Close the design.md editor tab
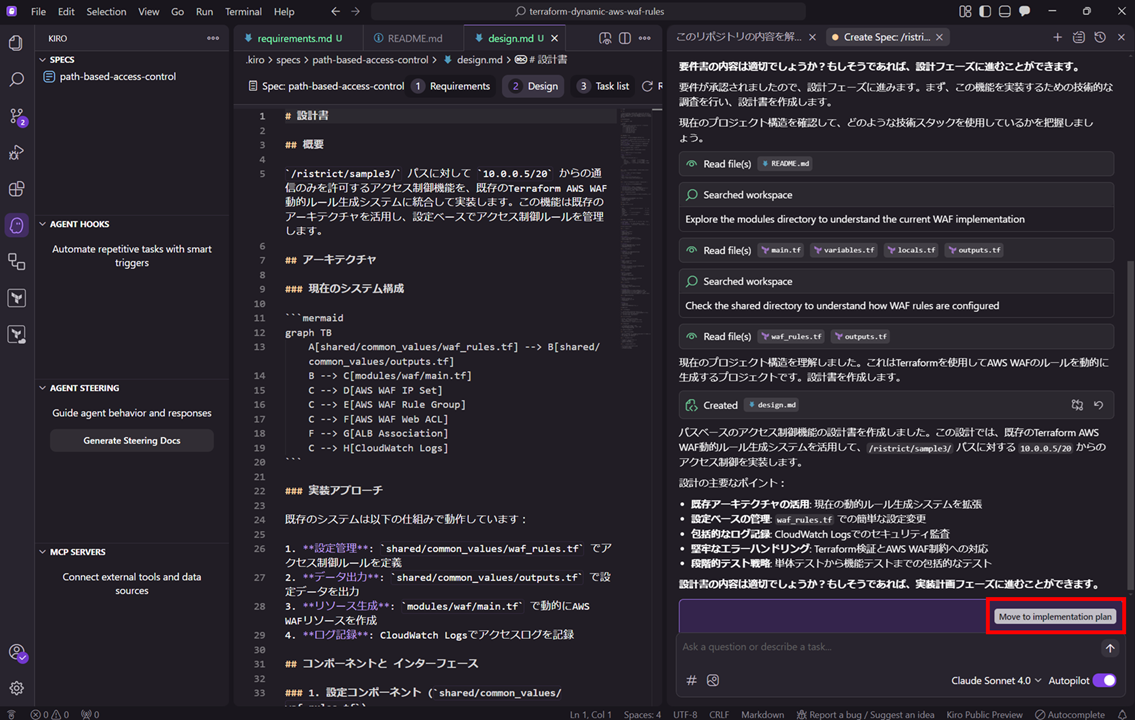 [554, 38]
